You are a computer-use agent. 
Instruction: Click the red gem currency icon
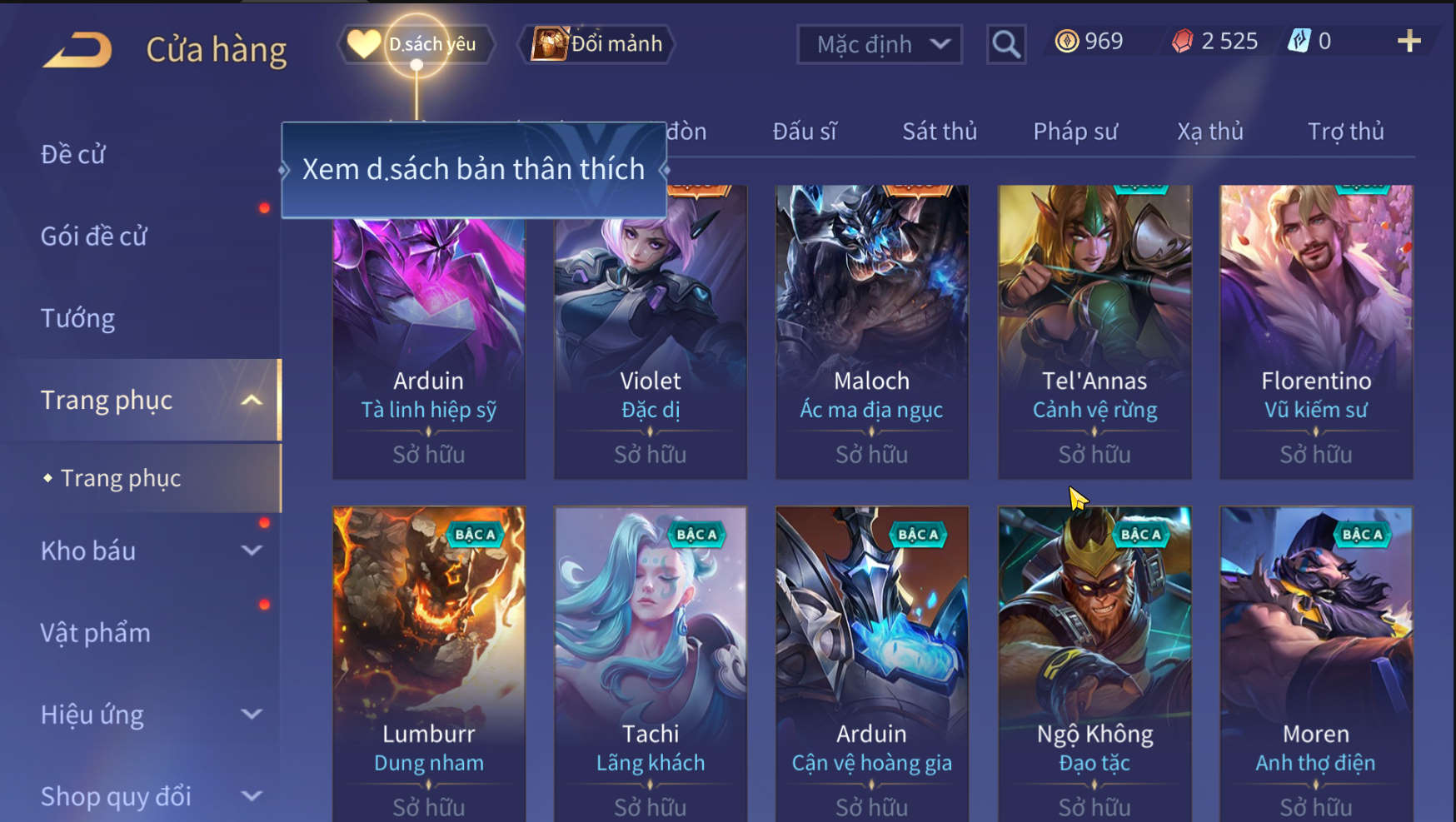click(x=1182, y=41)
